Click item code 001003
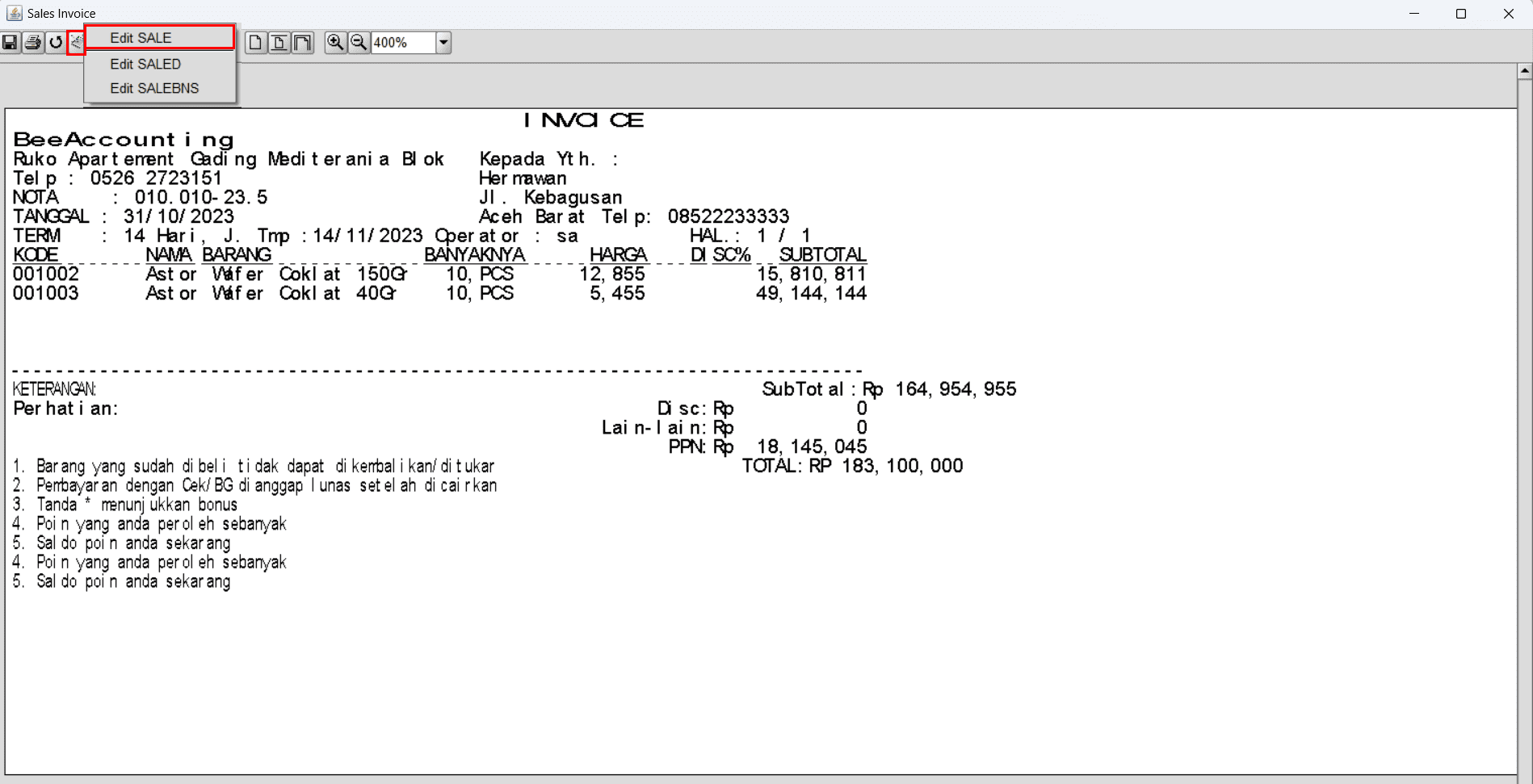This screenshot has height=784, width=1533. click(x=46, y=294)
